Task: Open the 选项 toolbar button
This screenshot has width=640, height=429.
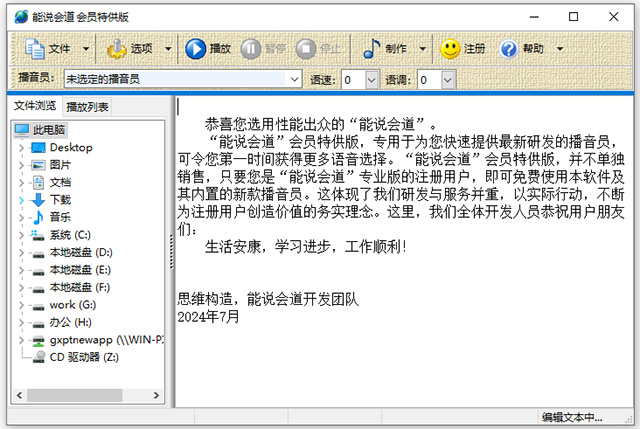Action: [x=129, y=49]
